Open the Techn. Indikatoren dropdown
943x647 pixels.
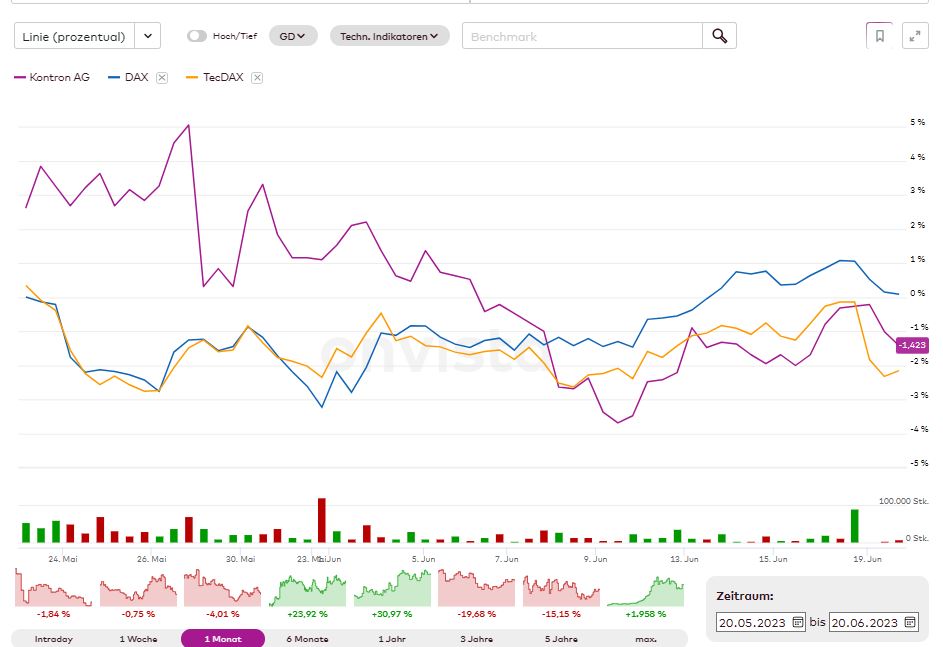point(389,36)
